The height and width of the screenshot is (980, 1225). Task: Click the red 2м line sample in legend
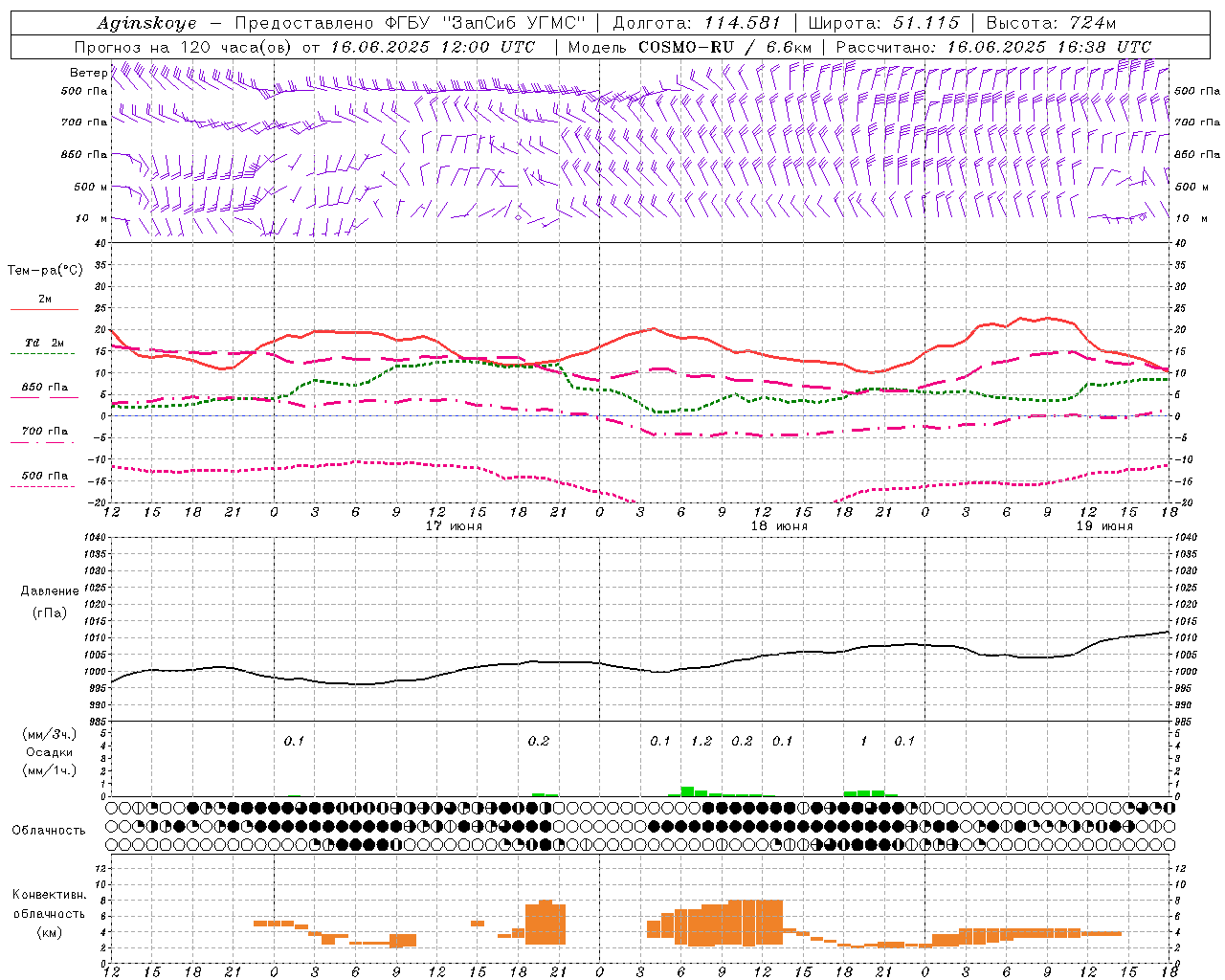[44, 310]
